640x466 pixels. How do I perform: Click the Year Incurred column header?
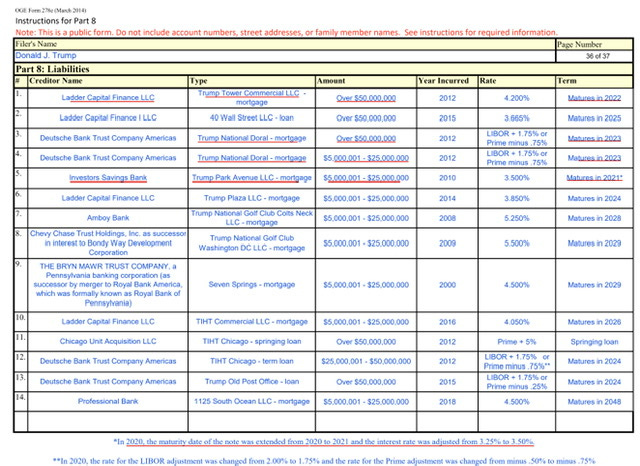(443, 81)
